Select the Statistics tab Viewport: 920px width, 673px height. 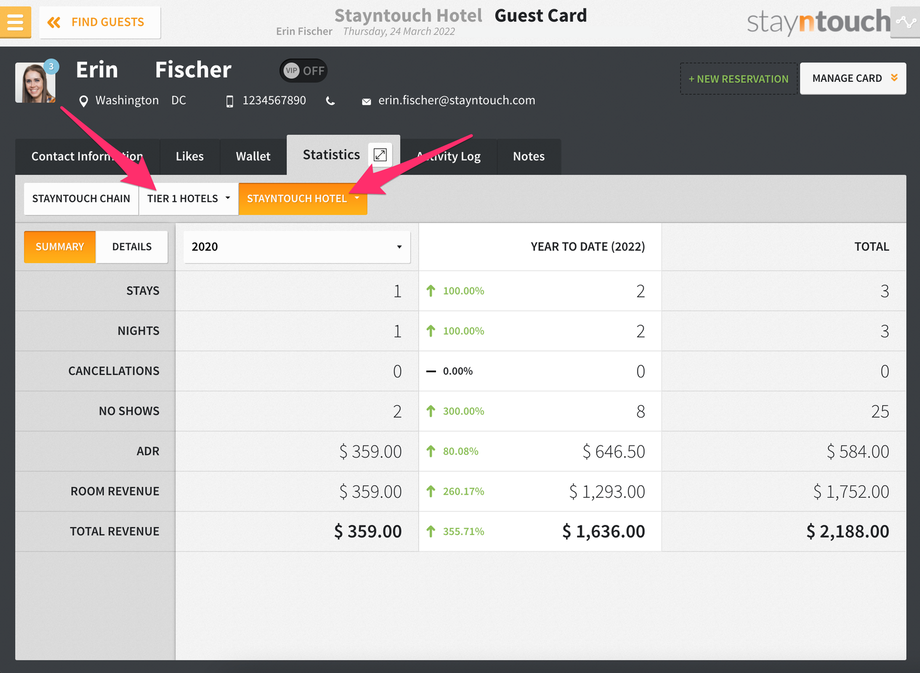click(332, 155)
